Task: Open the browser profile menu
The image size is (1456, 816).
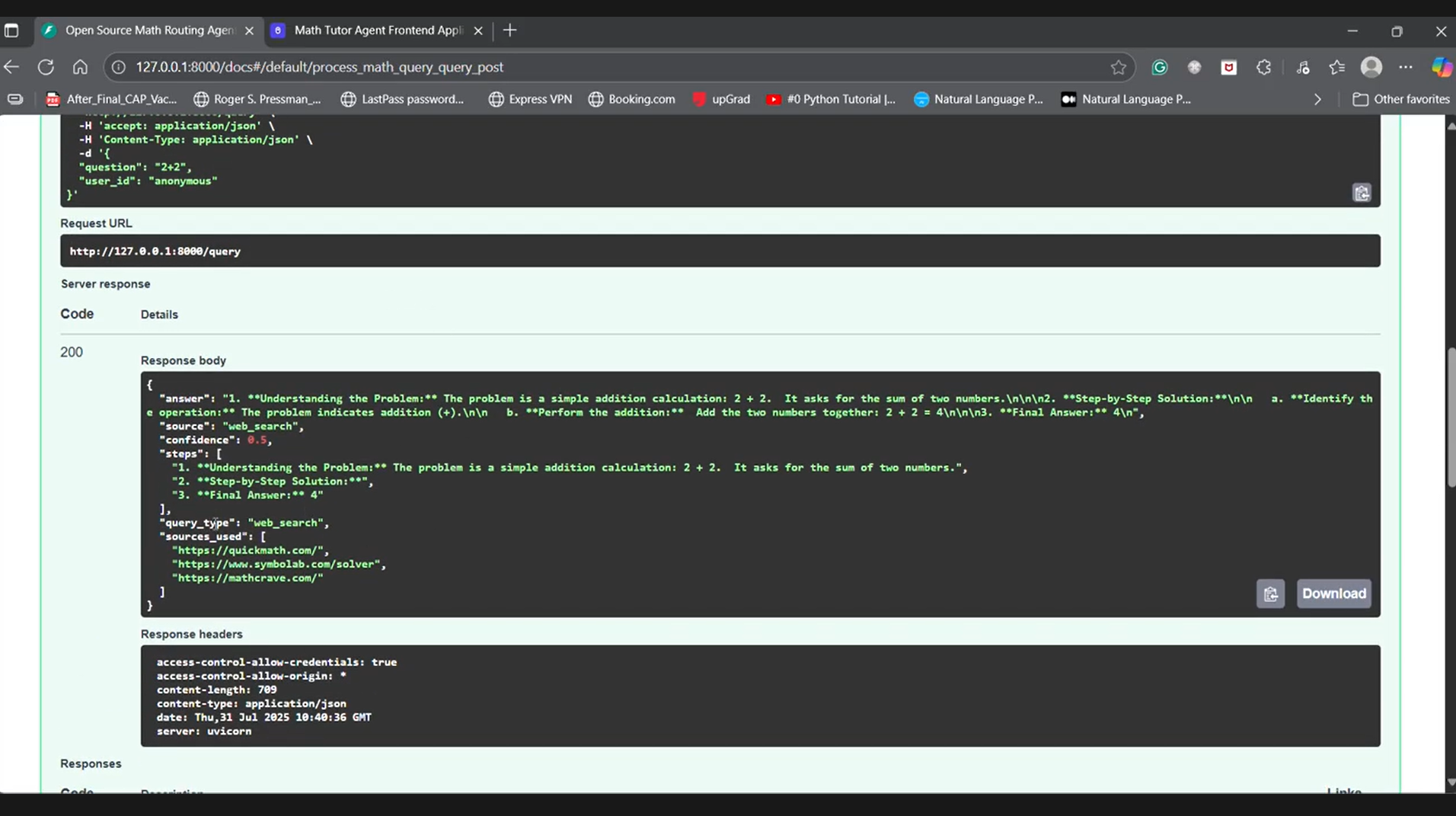Action: coord(1371,67)
